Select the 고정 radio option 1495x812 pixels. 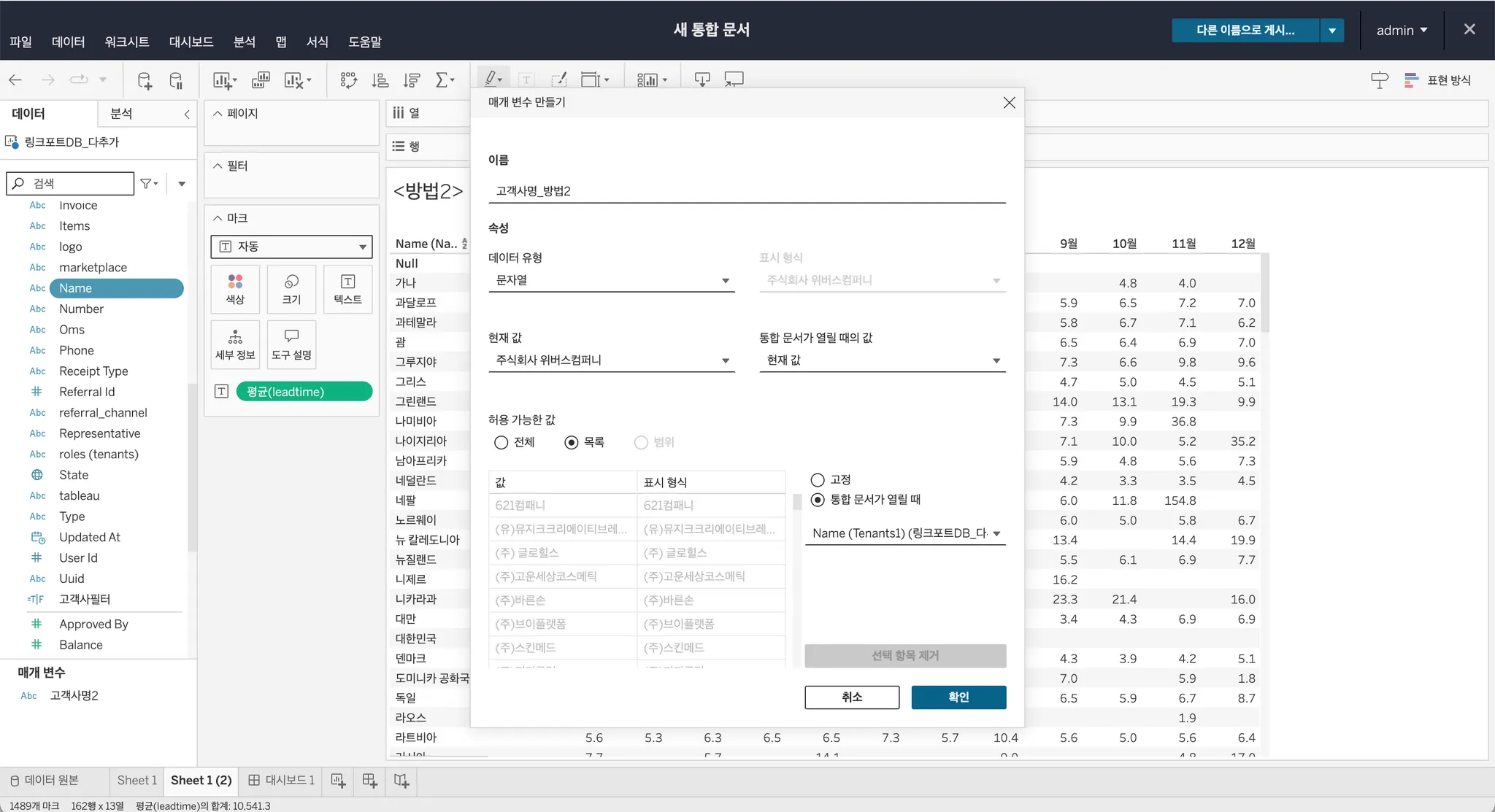[818, 480]
